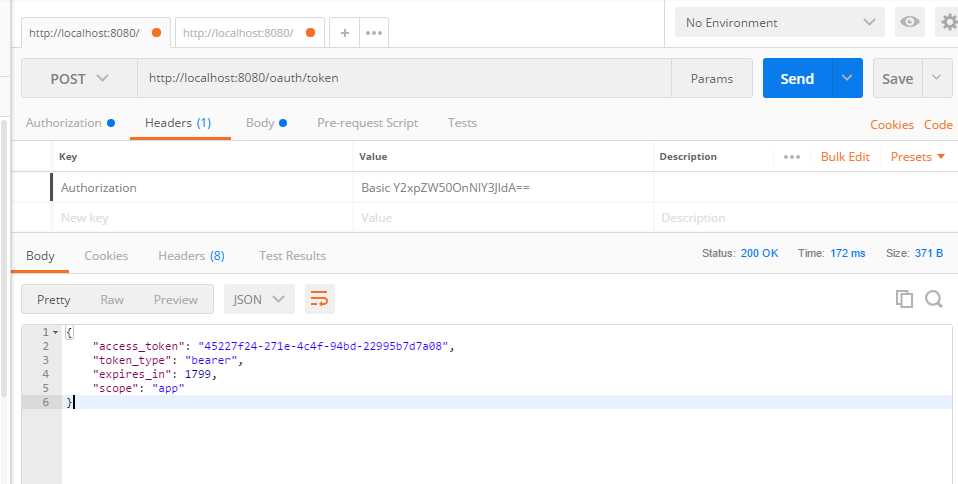Click the Basic Y2xpZW50 header value cell
958x484 pixels.
503,188
